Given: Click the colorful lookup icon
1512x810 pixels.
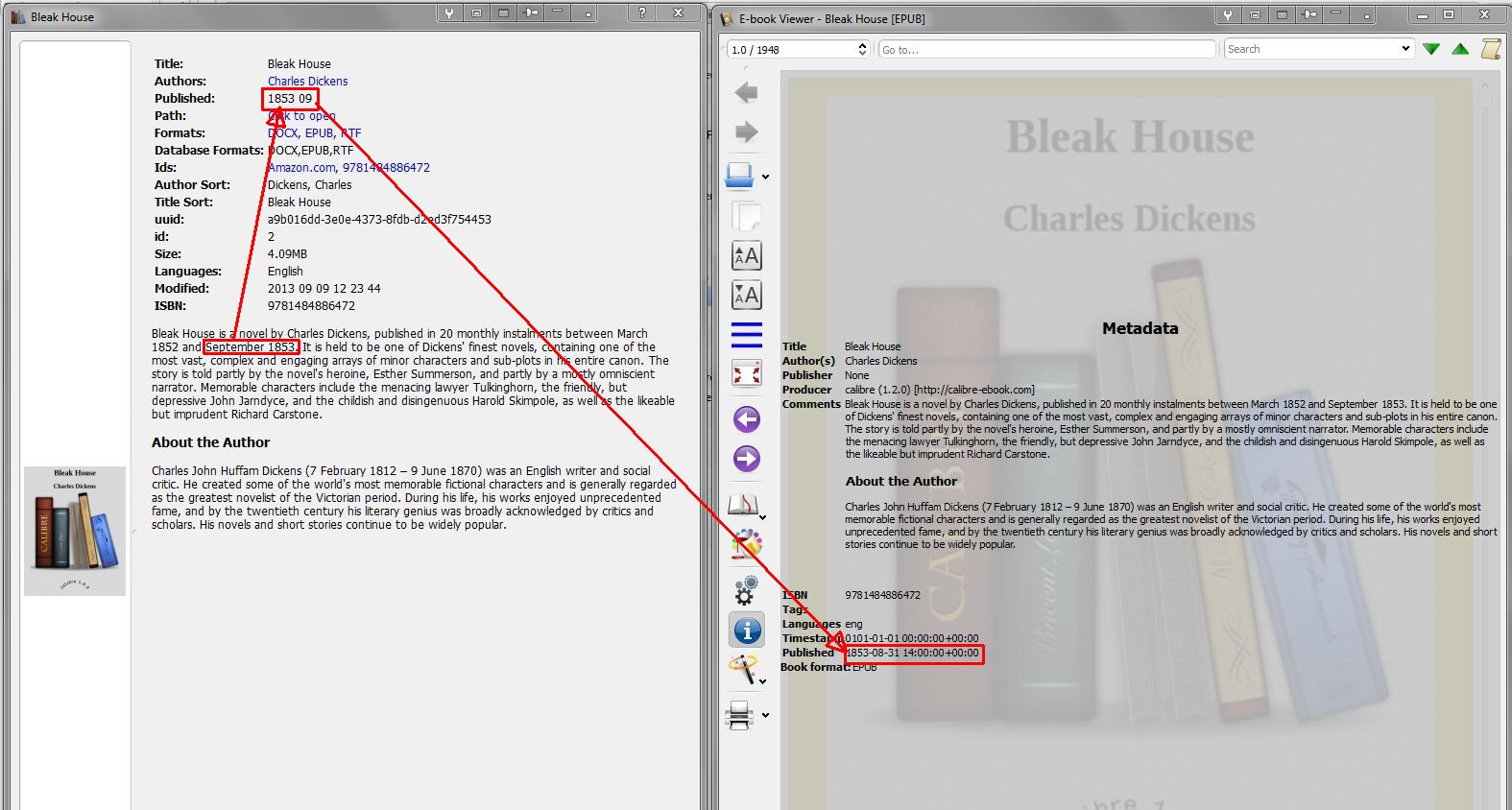Looking at the screenshot, I should (746, 544).
